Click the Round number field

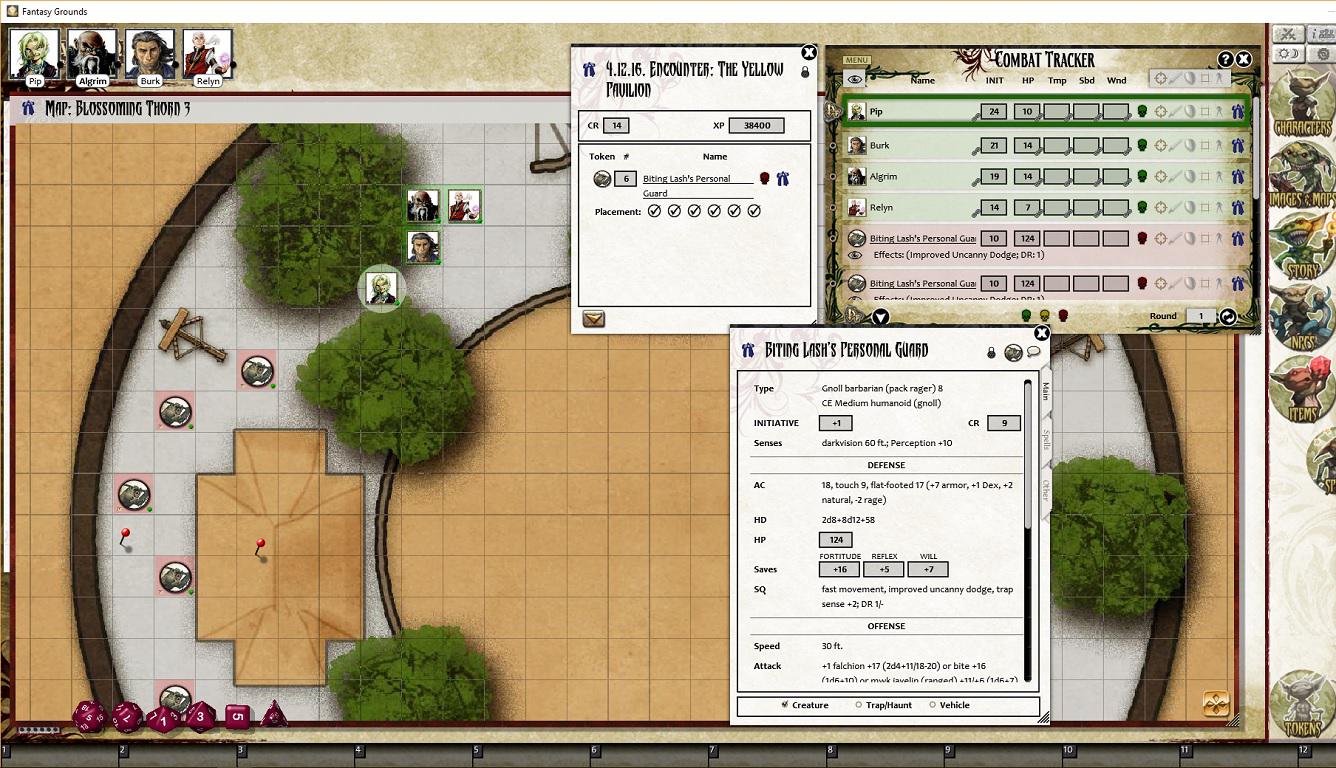click(x=1200, y=316)
